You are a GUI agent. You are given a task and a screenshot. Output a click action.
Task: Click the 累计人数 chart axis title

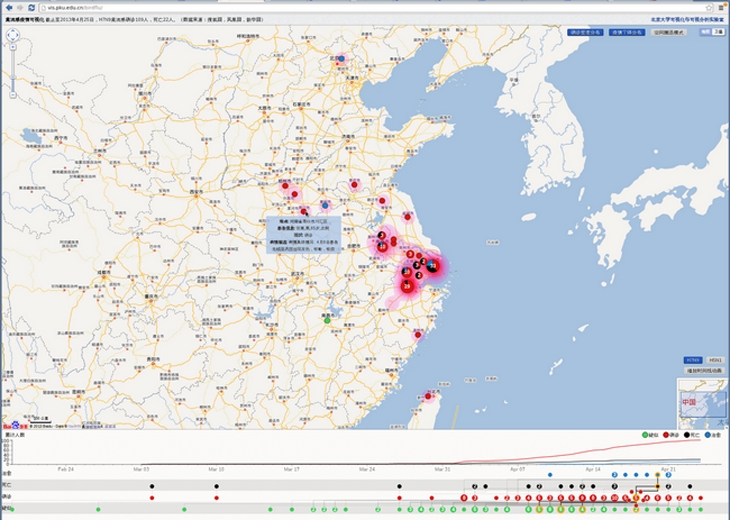[15, 435]
